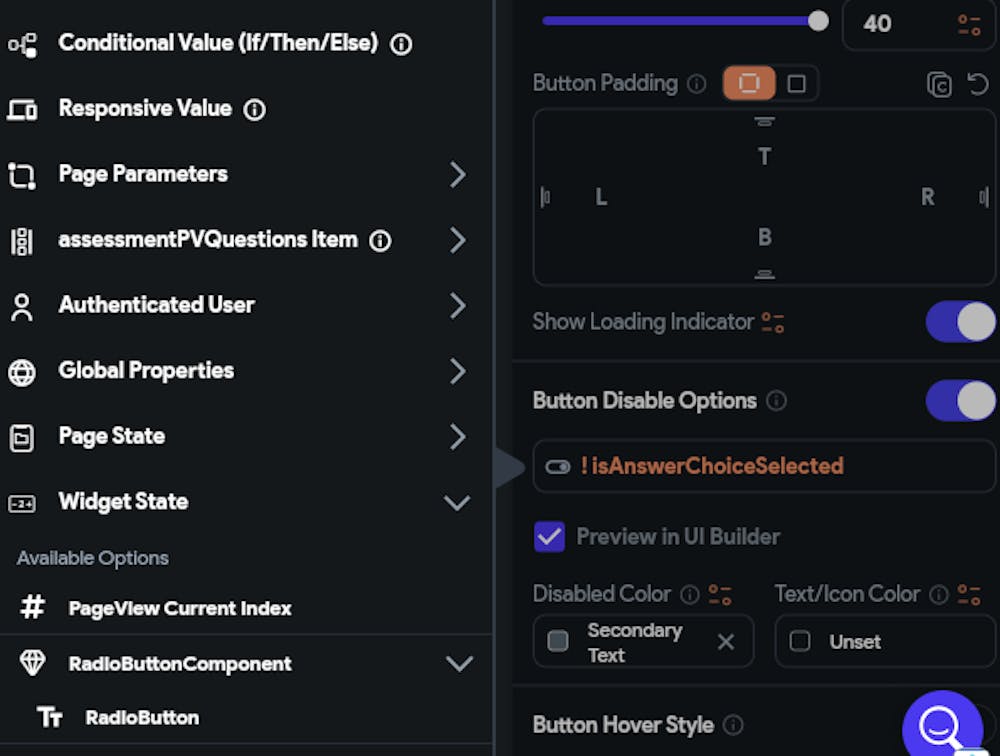Toggle Show Loading Indicator switch
Image resolution: width=1000 pixels, height=756 pixels.
click(960, 322)
